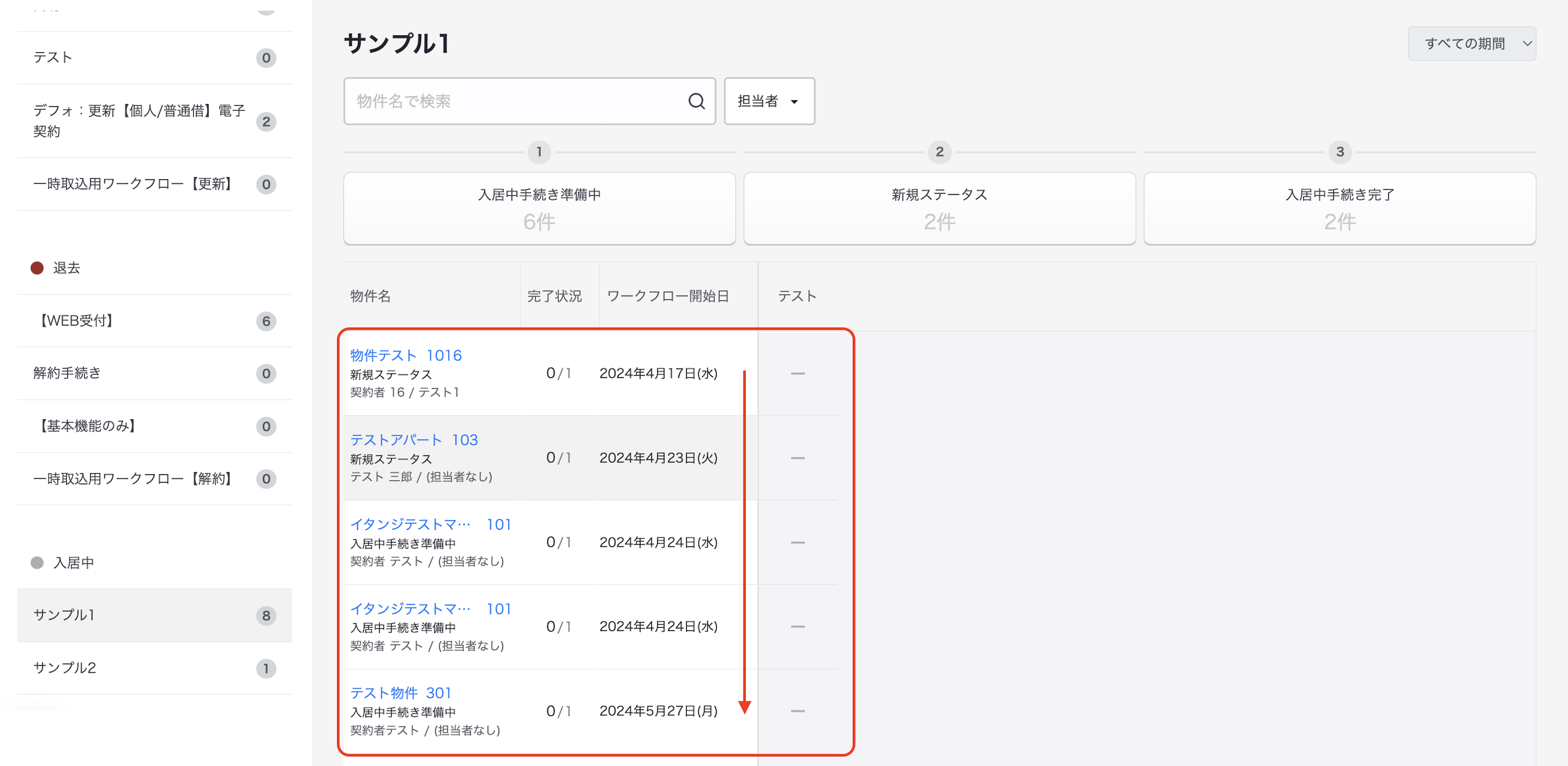
Task: Click 契約者テスト / (担当者なし) text
Action: pos(425,730)
